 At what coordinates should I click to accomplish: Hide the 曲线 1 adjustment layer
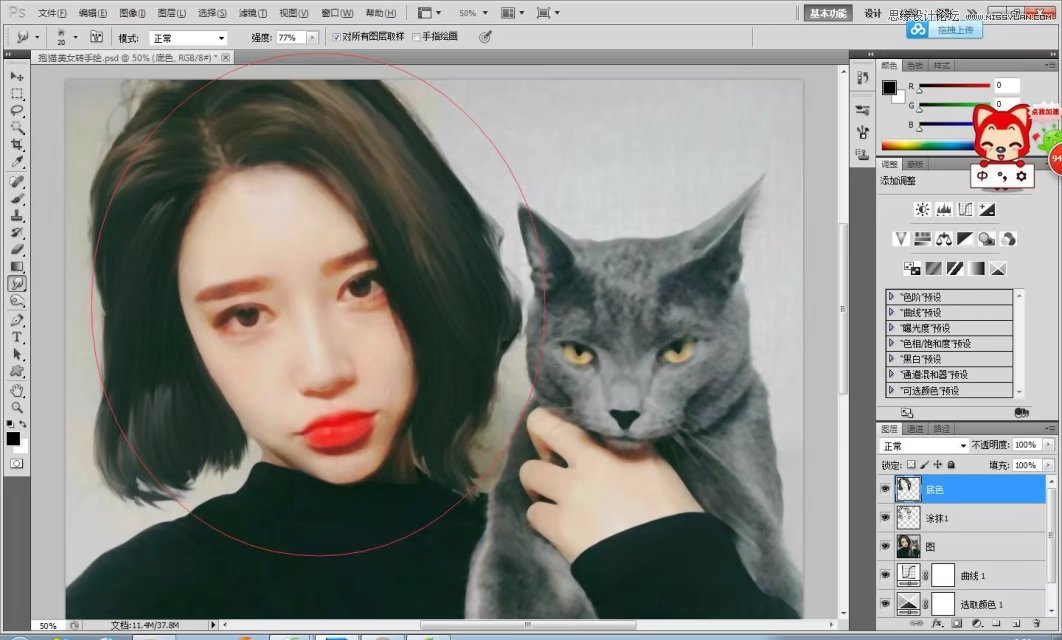tap(885, 575)
